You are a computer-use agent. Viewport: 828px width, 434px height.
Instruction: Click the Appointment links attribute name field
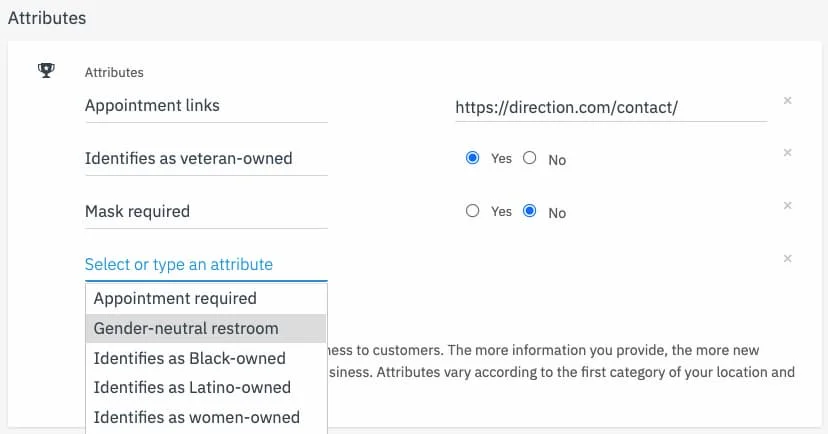[205, 106]
